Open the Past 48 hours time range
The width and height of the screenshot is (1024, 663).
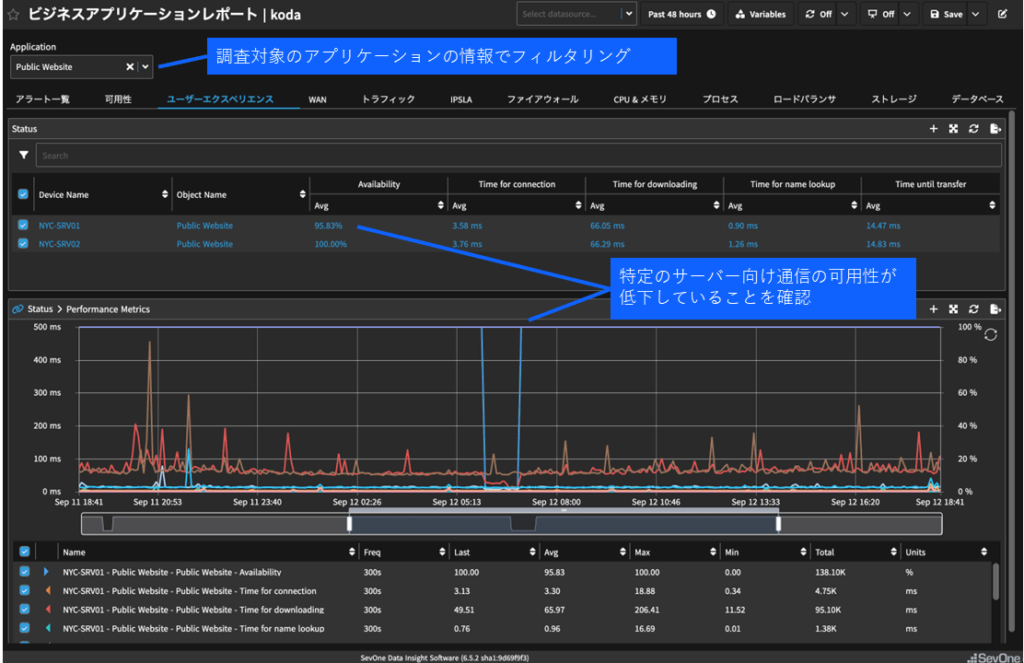pos(681,15)
